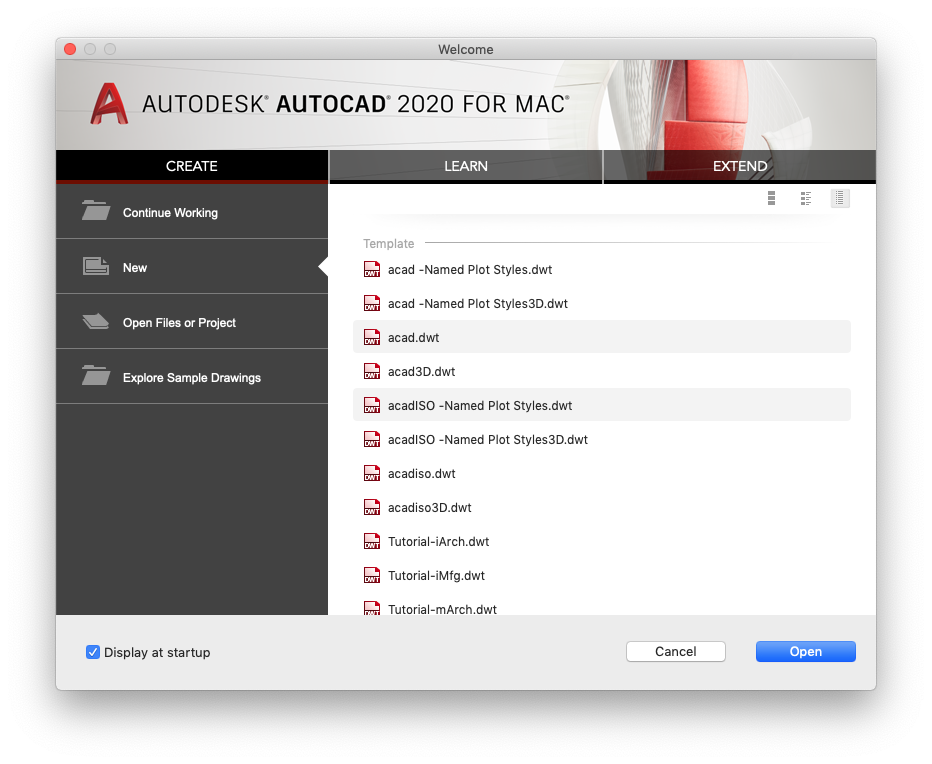The height and width of the screenshot is (764, 932).
Task: Disable the Display at startup checkbox
Action: [x=92, y=652]
